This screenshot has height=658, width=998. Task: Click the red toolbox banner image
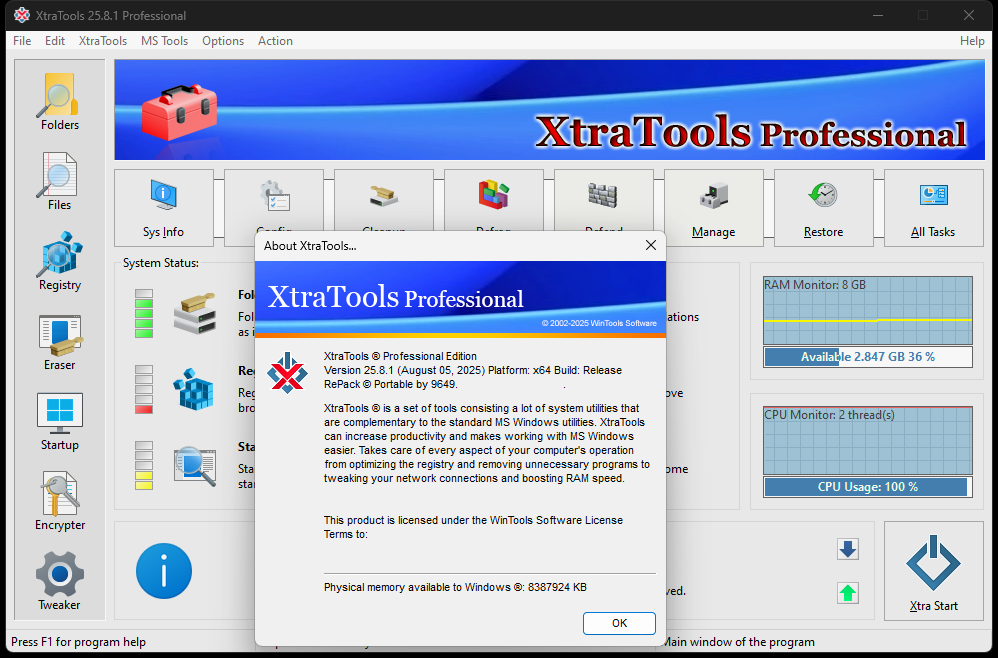[x=179, y=112]
